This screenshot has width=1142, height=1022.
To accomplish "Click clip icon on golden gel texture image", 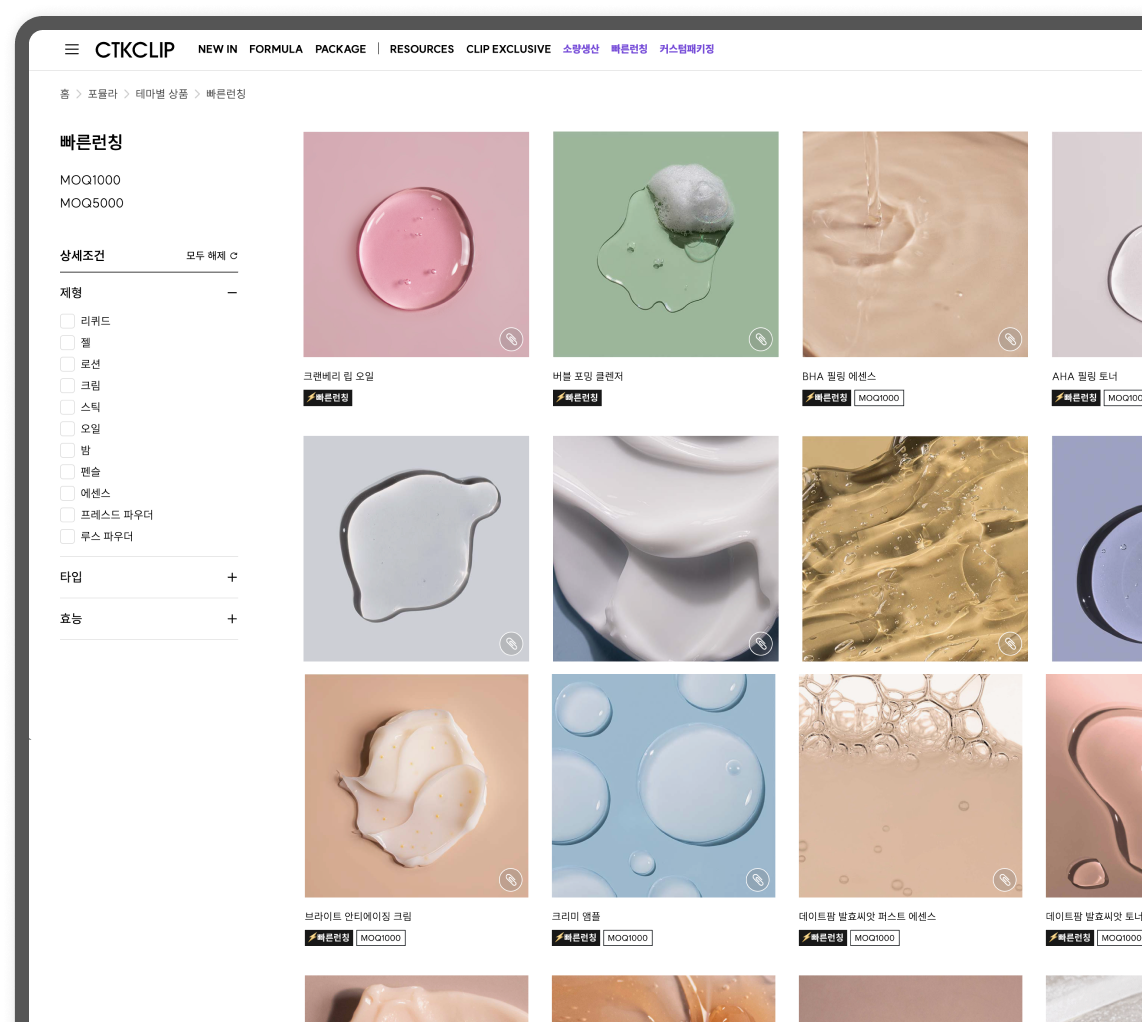I will point(1010,644).
